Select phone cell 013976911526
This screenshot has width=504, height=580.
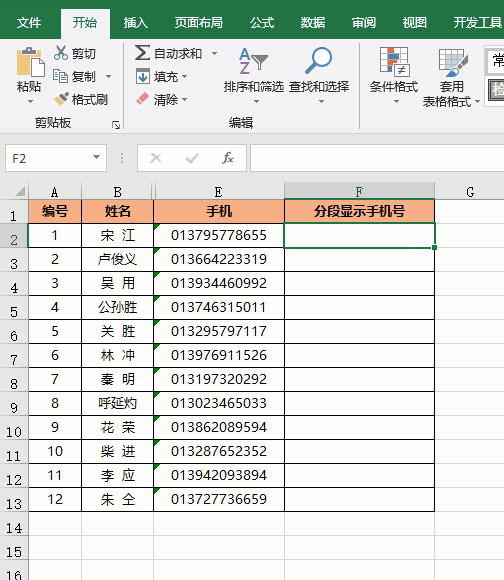[219, 355]
